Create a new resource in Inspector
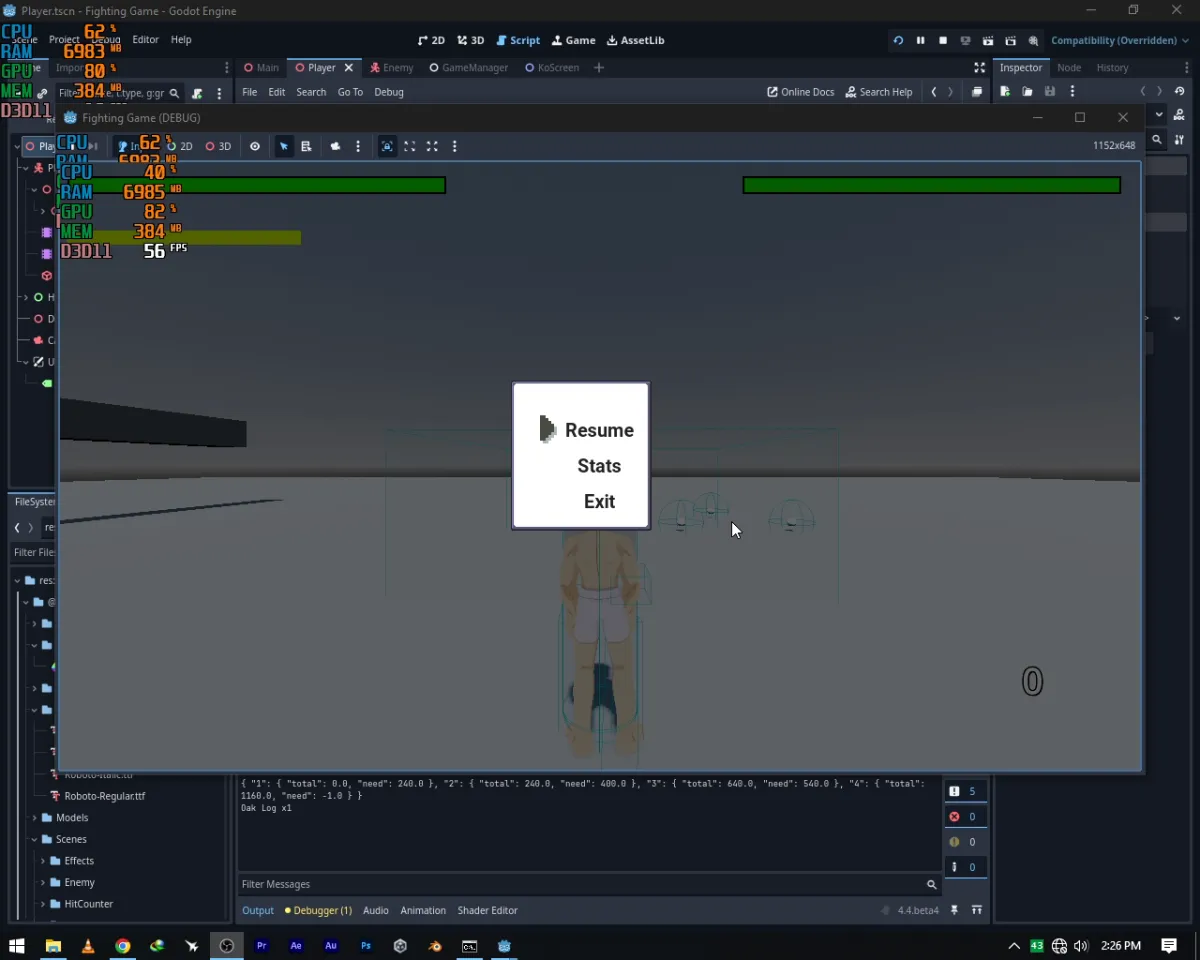The image size is (1200, 960). (x=1005, y=92)
